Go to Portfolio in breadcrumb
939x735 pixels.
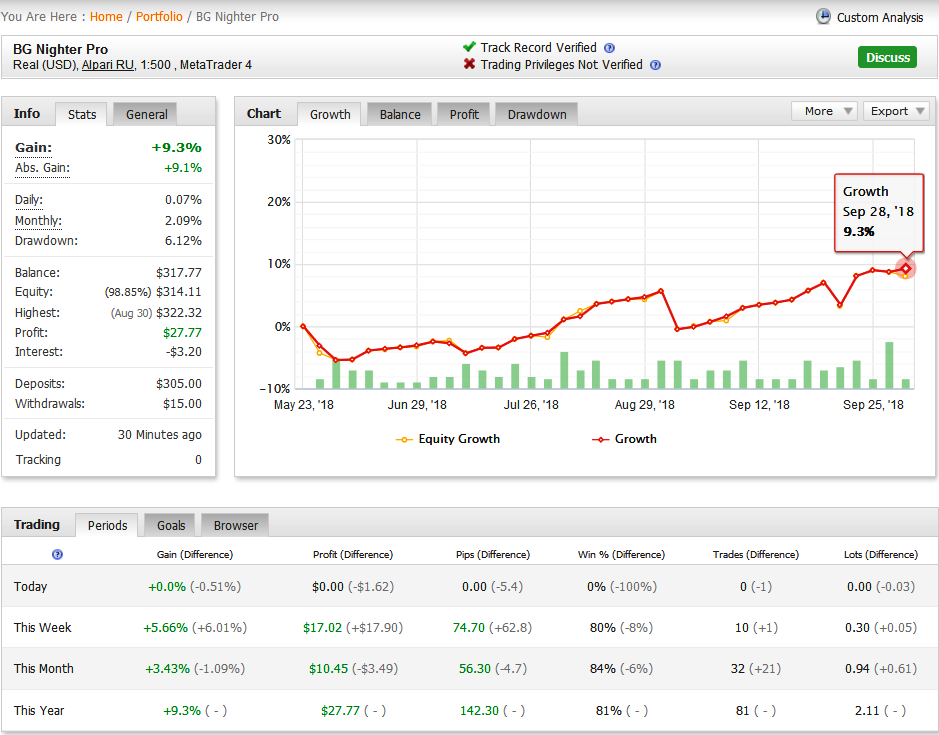pos(159,17)
